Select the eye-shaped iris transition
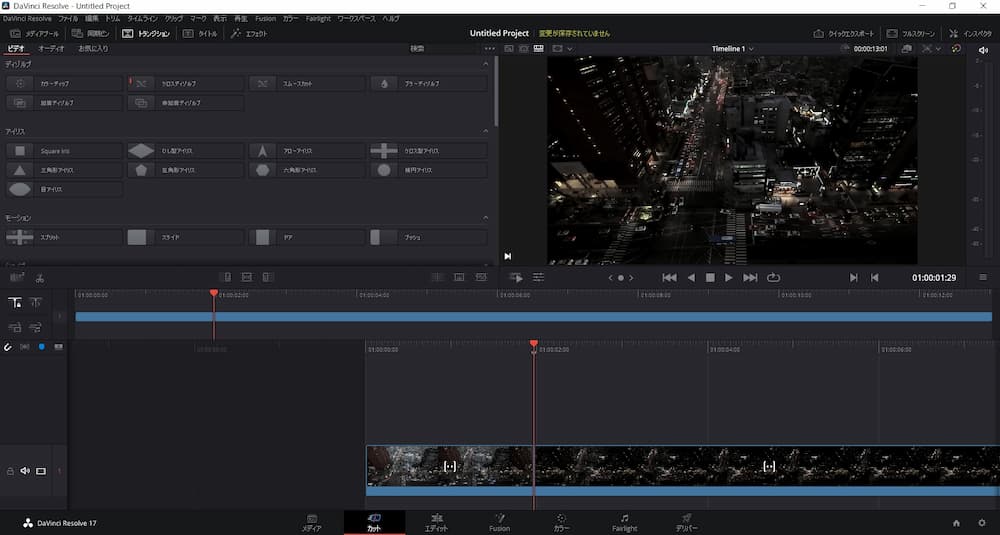The width and height of the screenshot is (1000, 535). pos(64,189)
